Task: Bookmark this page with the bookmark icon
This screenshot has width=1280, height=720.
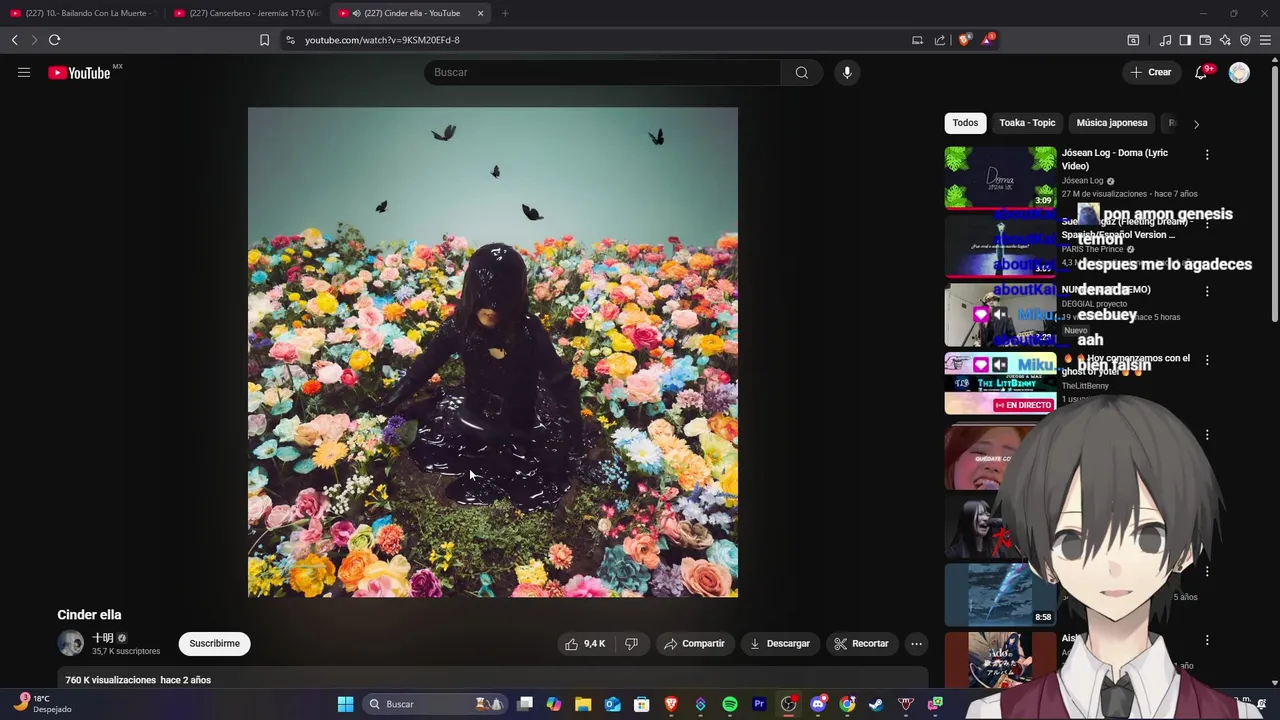Action: click(x=264, y=40)
